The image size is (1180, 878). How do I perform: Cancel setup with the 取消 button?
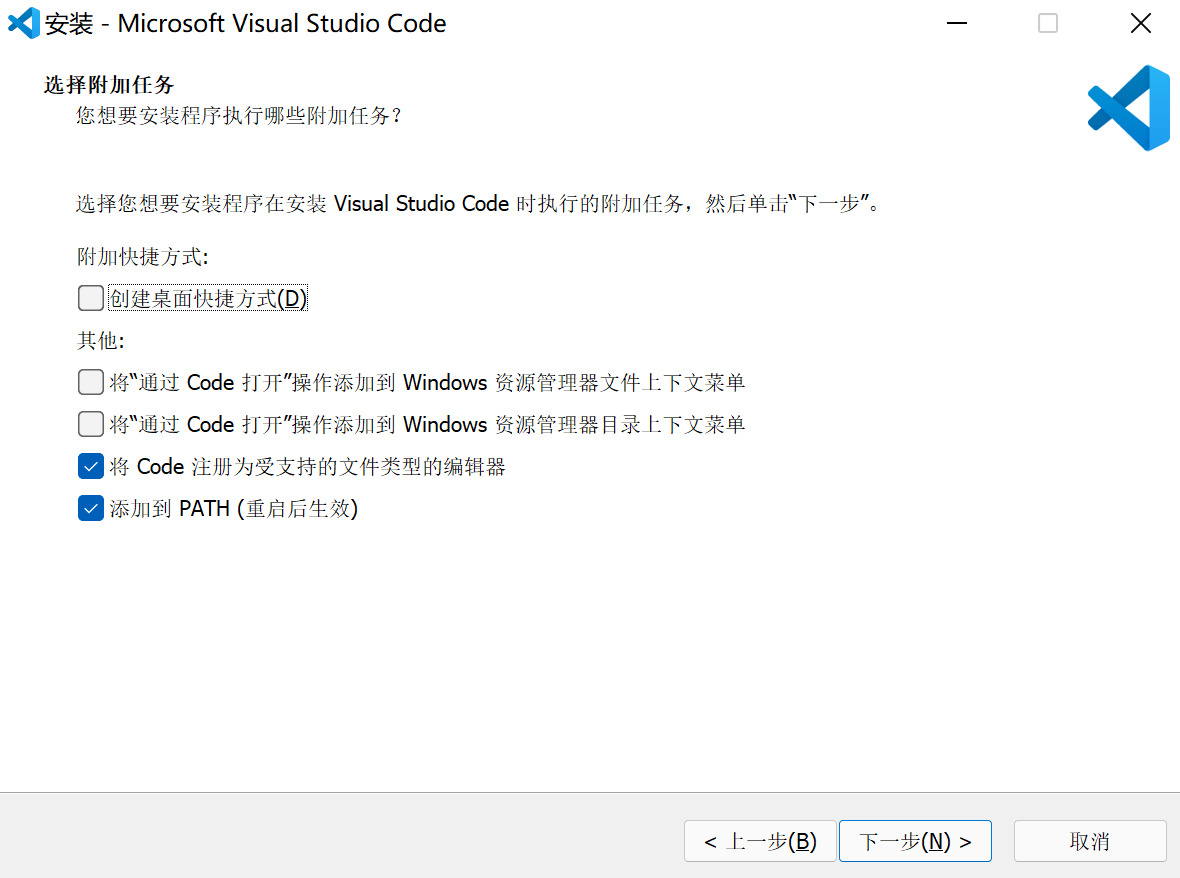point(1090,841)
